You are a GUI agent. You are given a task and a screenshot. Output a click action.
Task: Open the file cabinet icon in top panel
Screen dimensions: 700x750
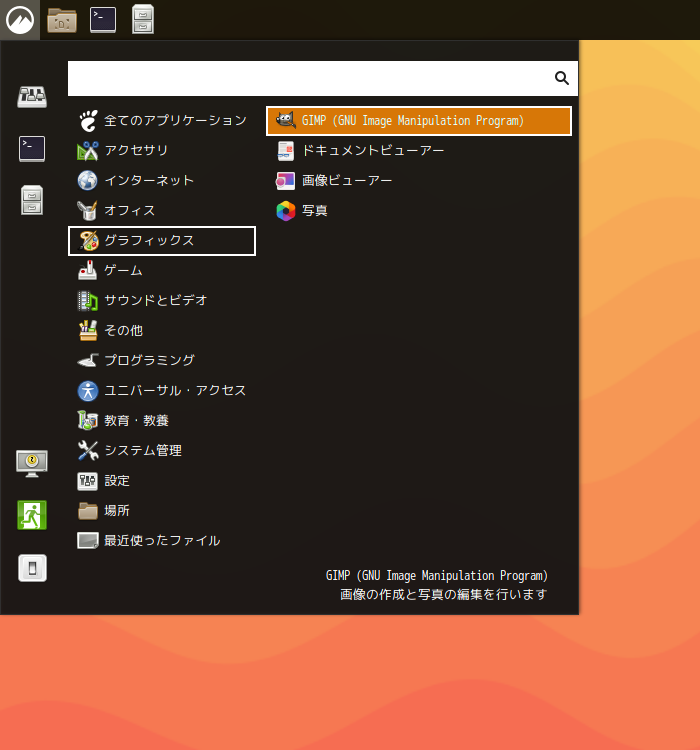point(143,20)
